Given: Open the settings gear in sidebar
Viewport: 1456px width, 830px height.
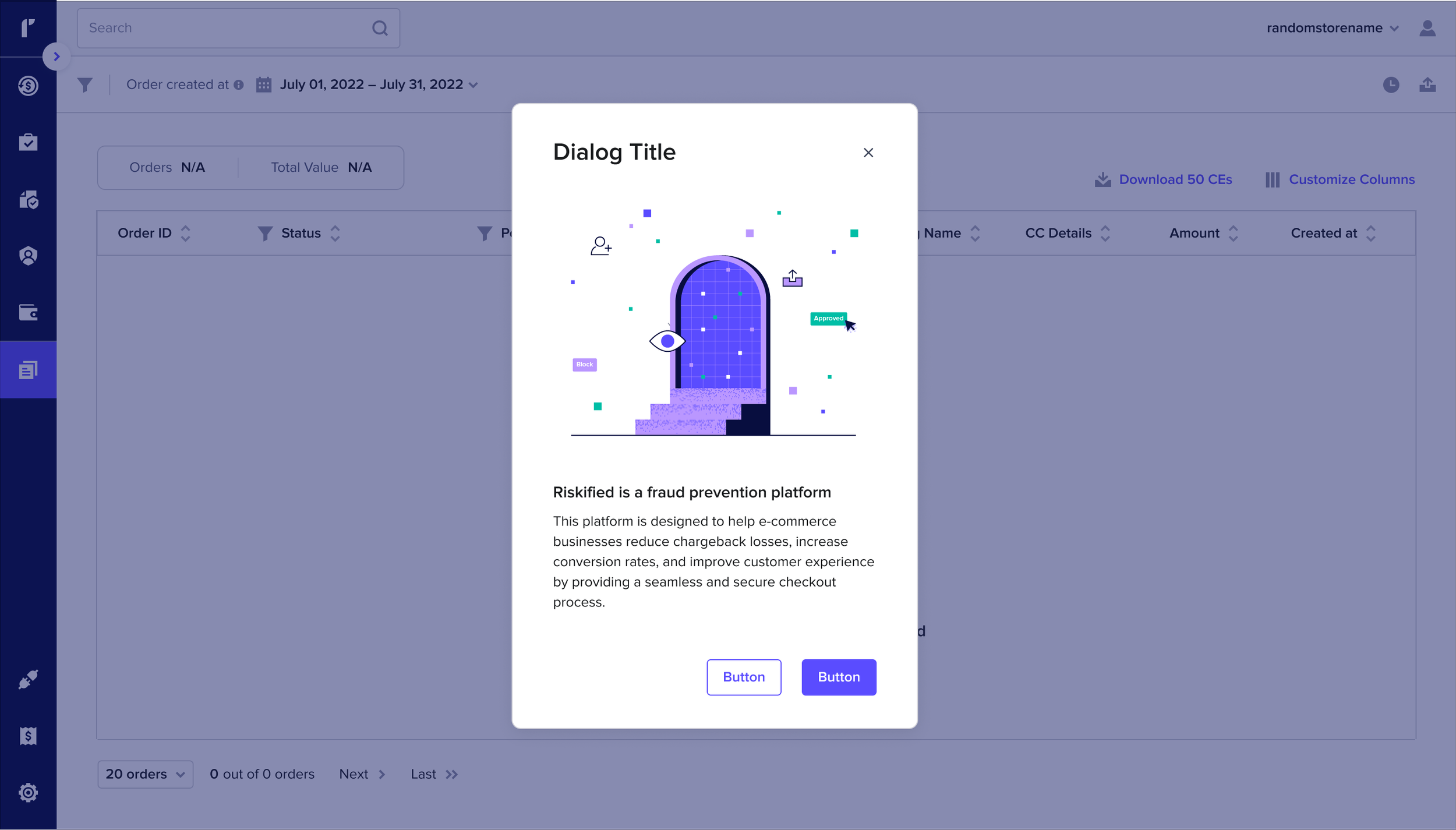Looking at the screenshot, I should 28,792.
